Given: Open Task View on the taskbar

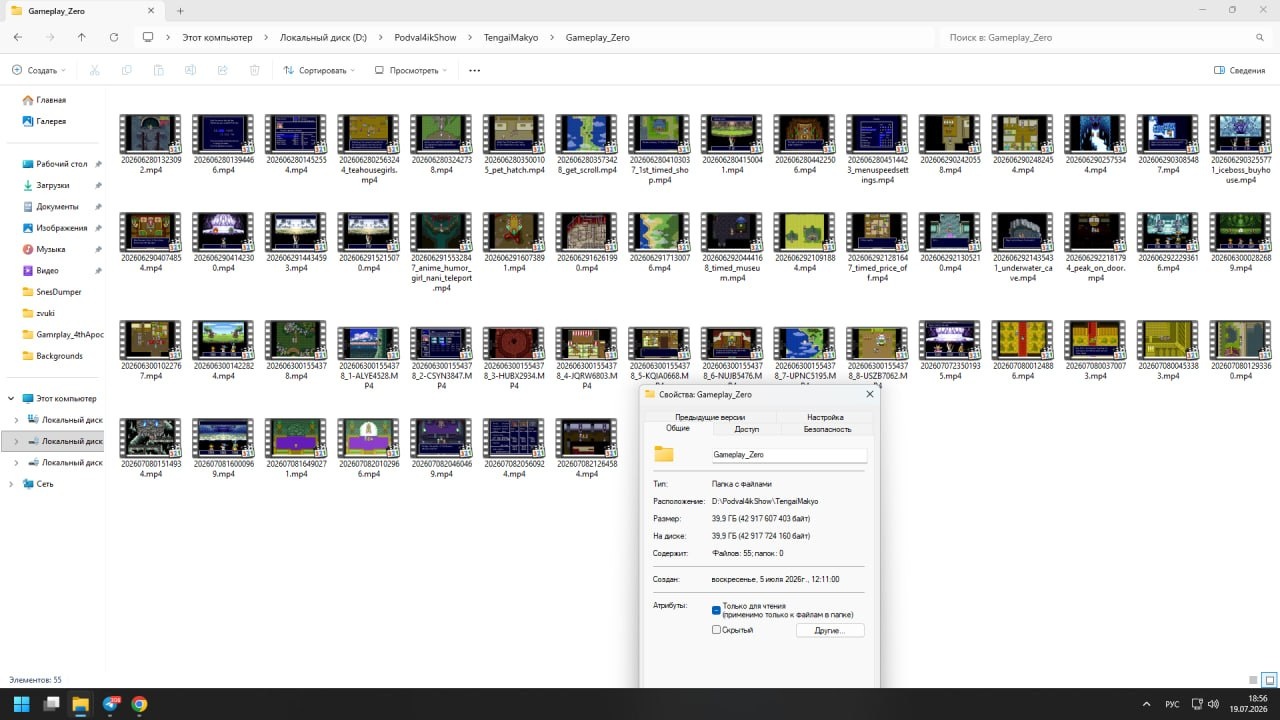Looking at the screenshot, I should click(x=51, y=704).
